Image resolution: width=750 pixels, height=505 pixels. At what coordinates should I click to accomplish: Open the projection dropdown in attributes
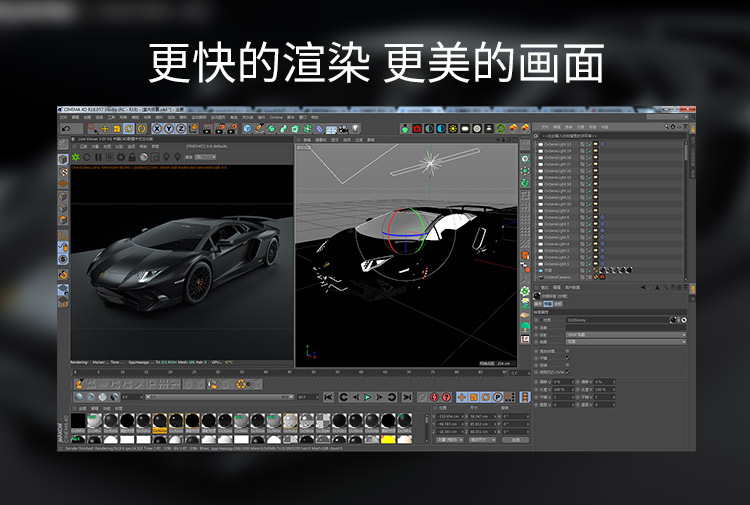[x=626, y=335]
